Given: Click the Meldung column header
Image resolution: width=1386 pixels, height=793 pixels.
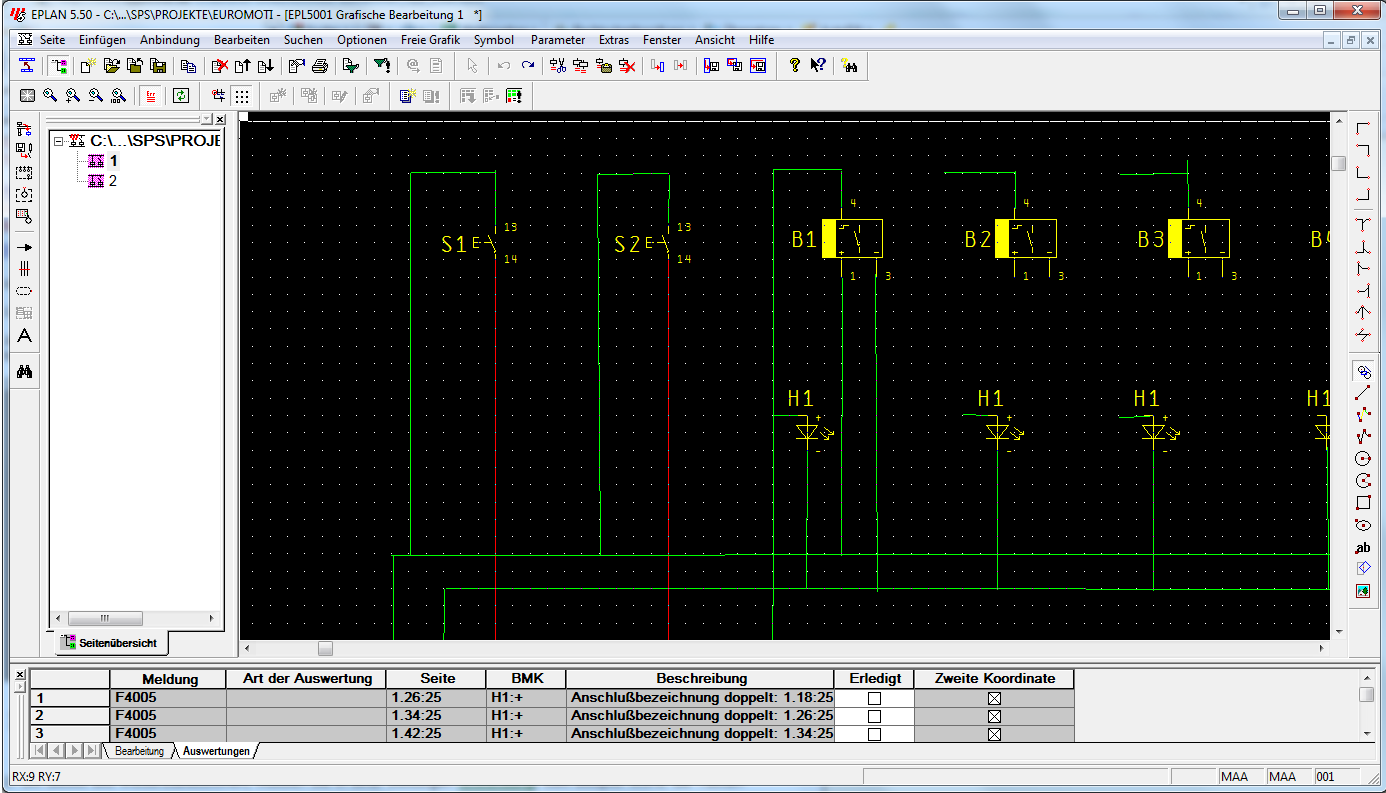Looking at the screenshot, I should pos(169,679).
